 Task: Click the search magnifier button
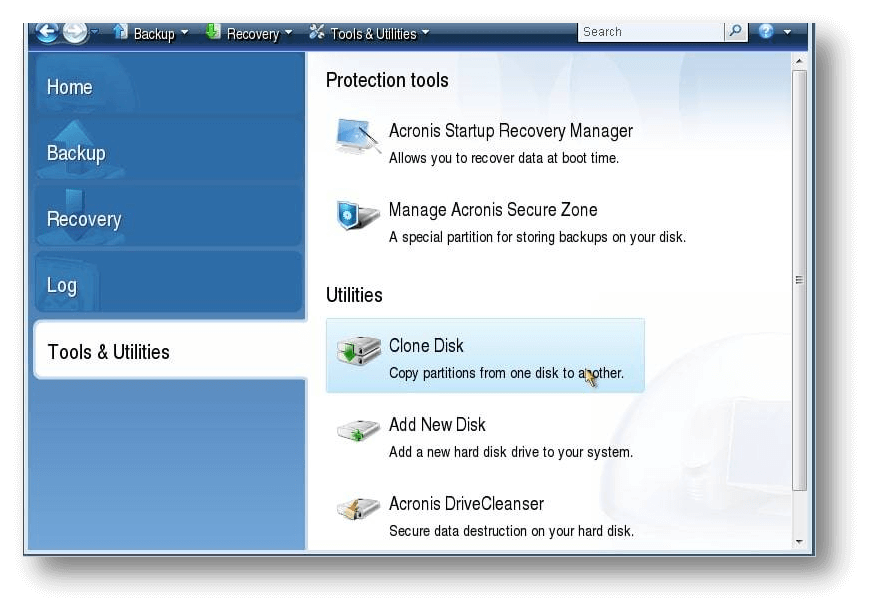(x=736, y=32)
